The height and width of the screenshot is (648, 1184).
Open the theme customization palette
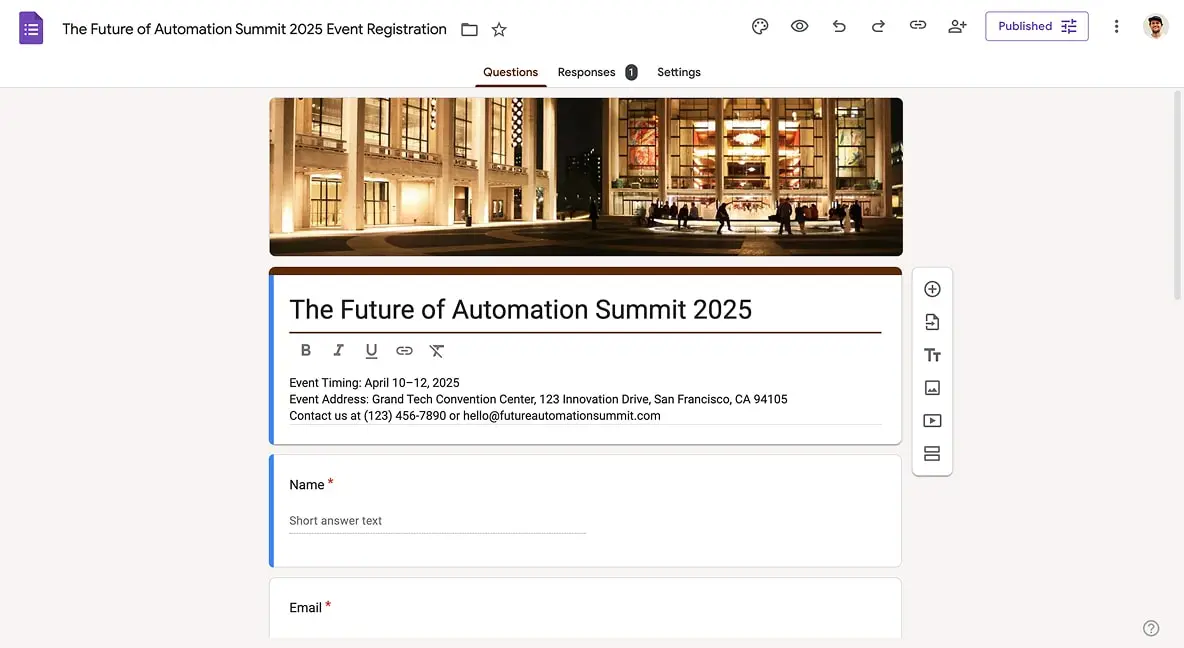tap(760, 26)
